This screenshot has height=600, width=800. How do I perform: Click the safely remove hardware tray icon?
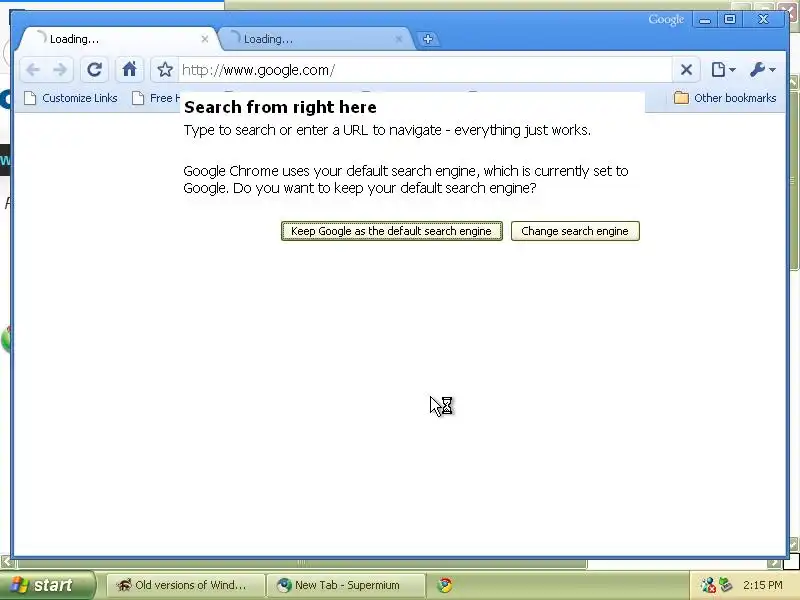point(725,585)
